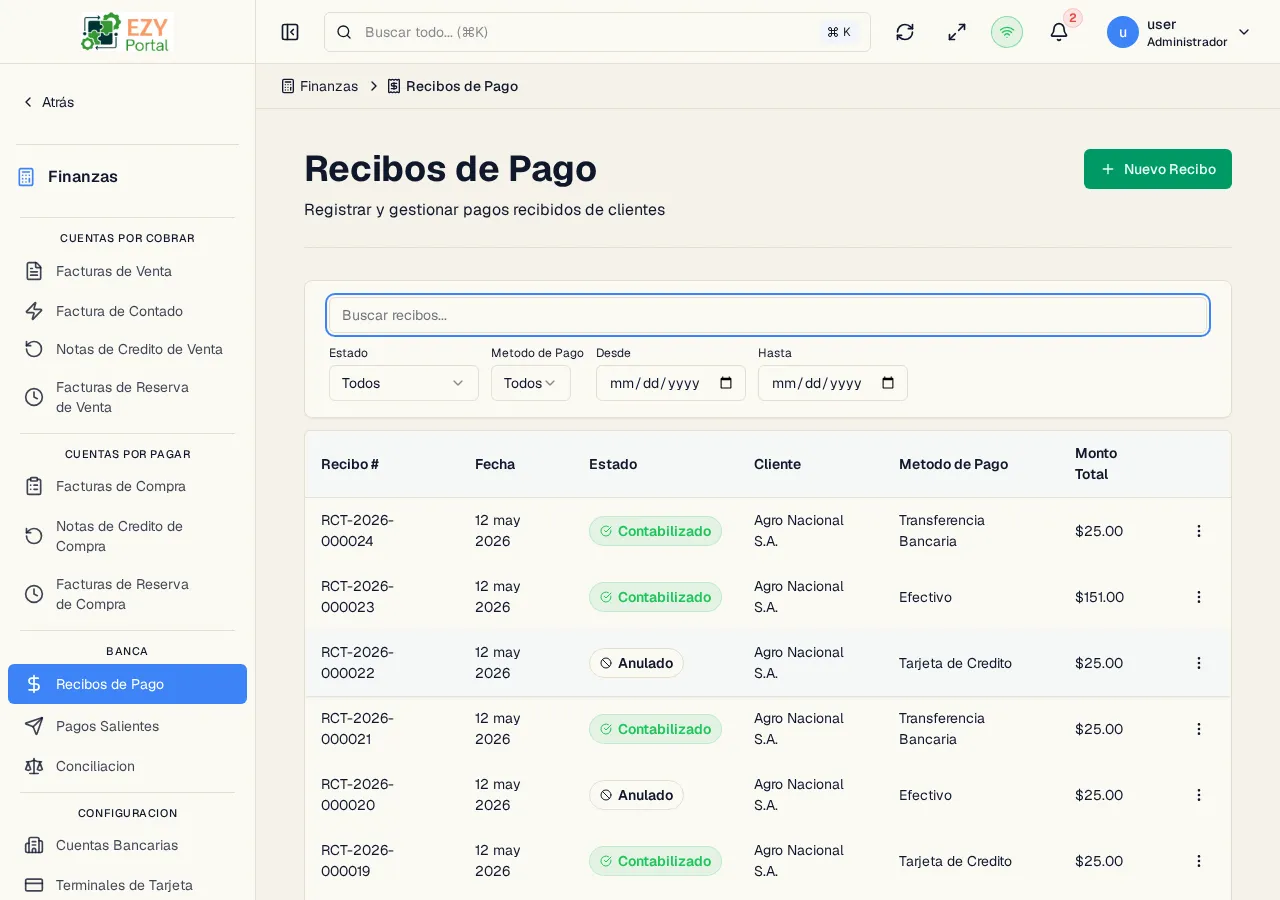Screen dimensions: 1280x900
Task: Click the Fecha column header
Action: [x=495, y=464]
